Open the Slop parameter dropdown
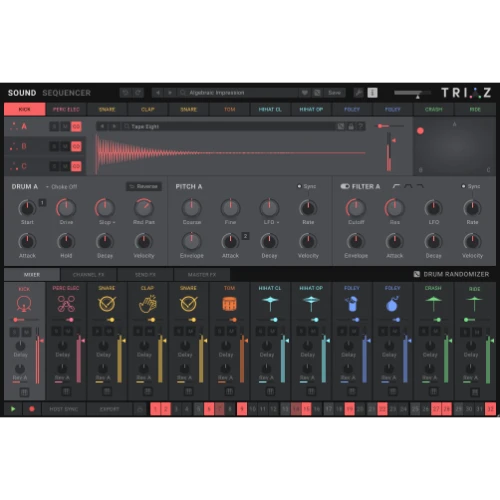Image resolution: width=500 pixels, height=500 pixels. click(114, 222)
